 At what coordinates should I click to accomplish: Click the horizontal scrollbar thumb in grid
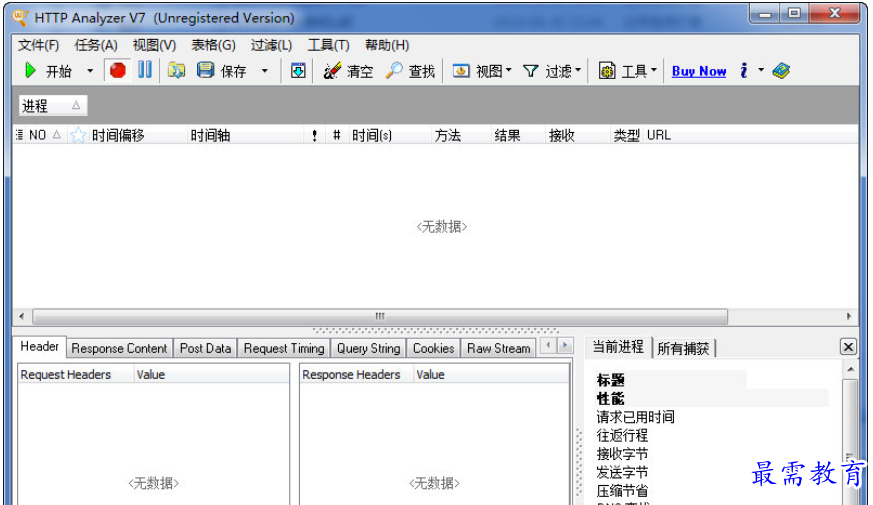[x=380, y=316]
